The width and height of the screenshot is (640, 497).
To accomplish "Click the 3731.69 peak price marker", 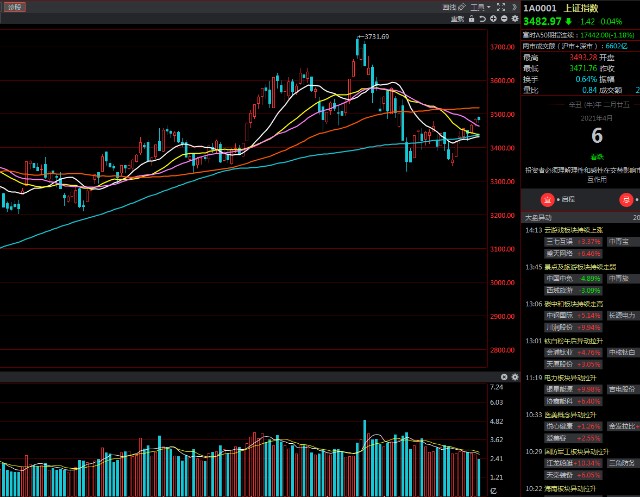I will (375, 37).
